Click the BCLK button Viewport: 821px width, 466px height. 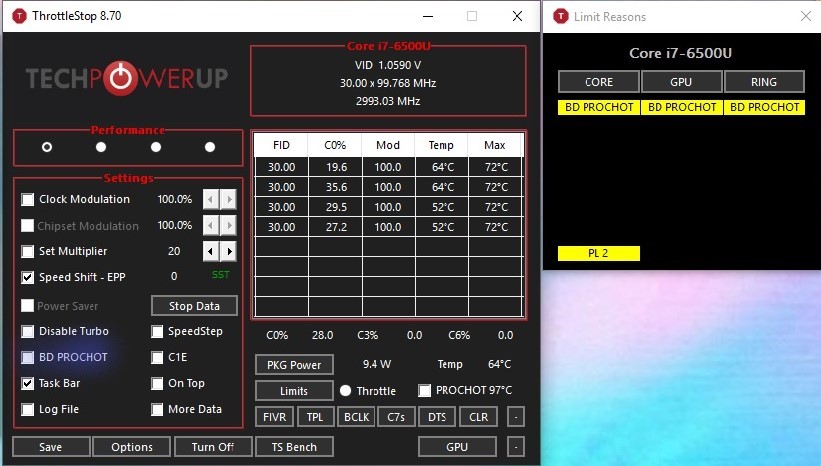point(357,417)
